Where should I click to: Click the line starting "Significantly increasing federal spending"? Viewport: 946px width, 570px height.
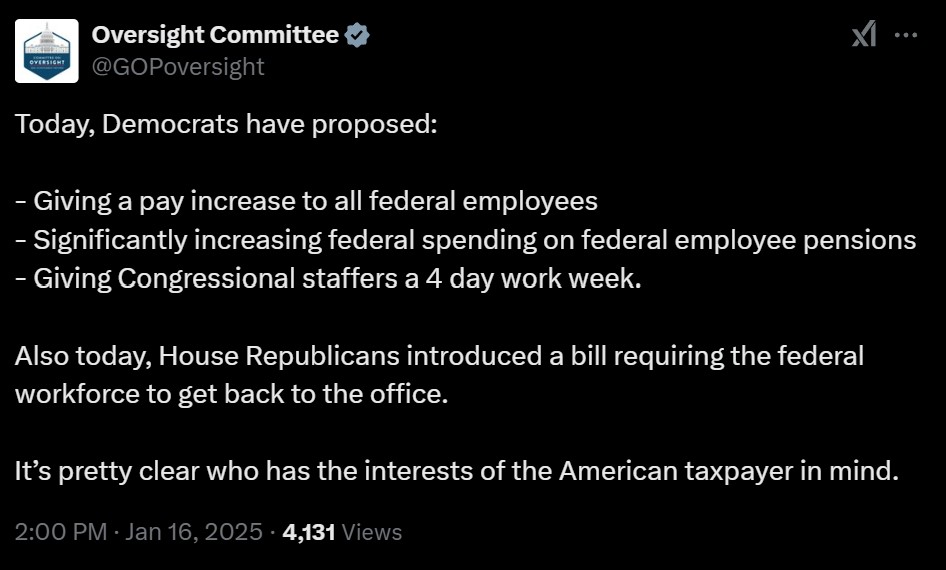point(465,240)
